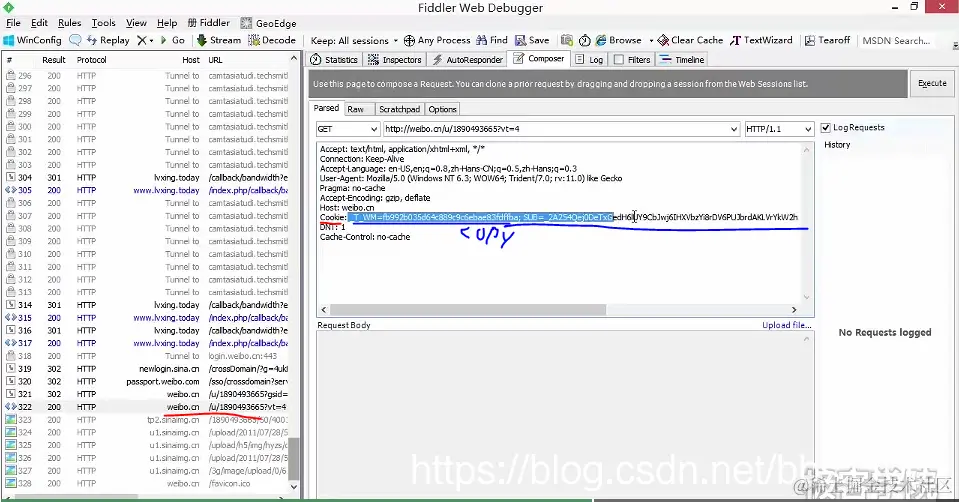The height and width of the screenshot is (502, 959).
Task: Launch Browse from the toolbar
Action: coord(618,40)
